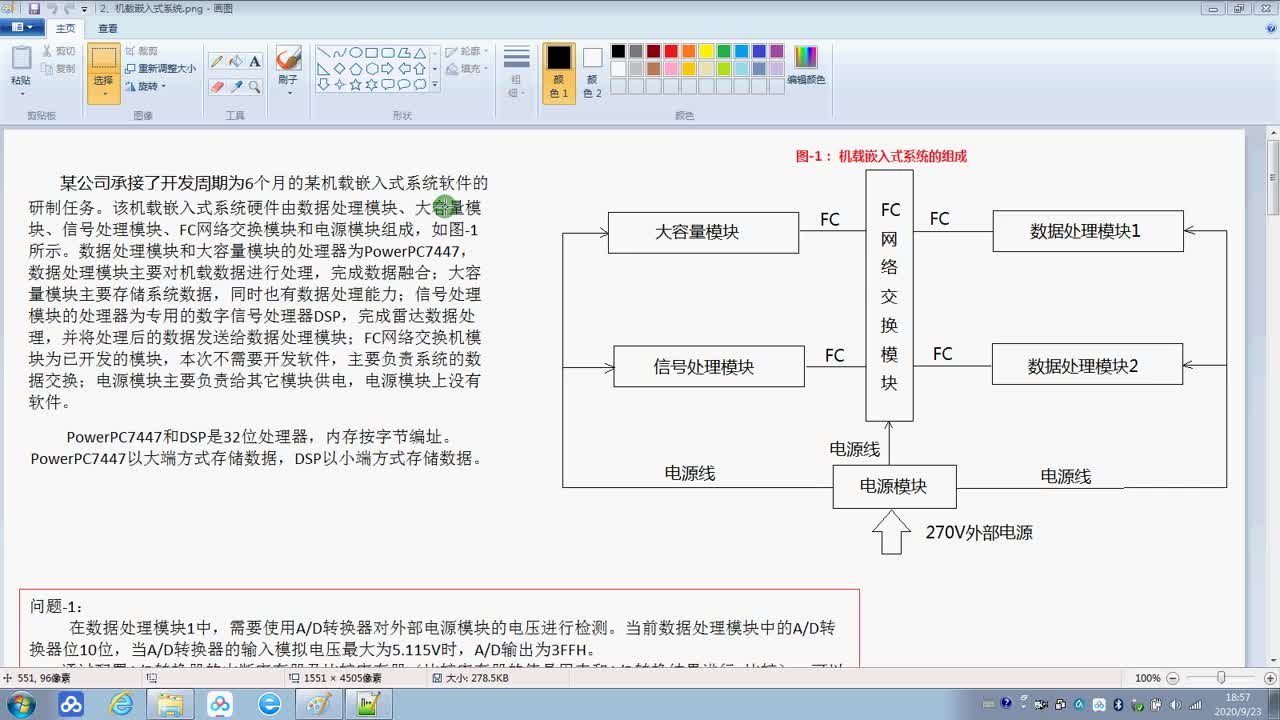1280x720 pixels.
Task: Open the blue Paint file menu button
Action: point(22,28)
